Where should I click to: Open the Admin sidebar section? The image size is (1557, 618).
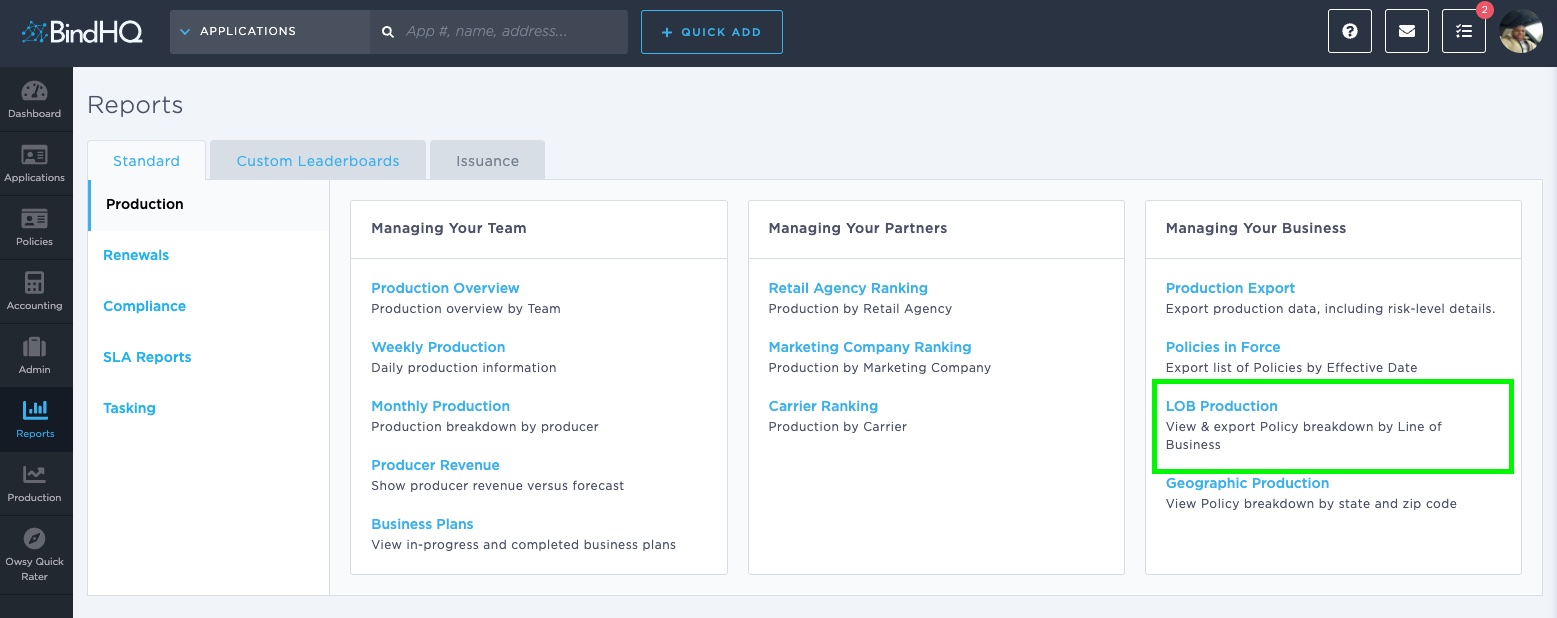point(35,356)
